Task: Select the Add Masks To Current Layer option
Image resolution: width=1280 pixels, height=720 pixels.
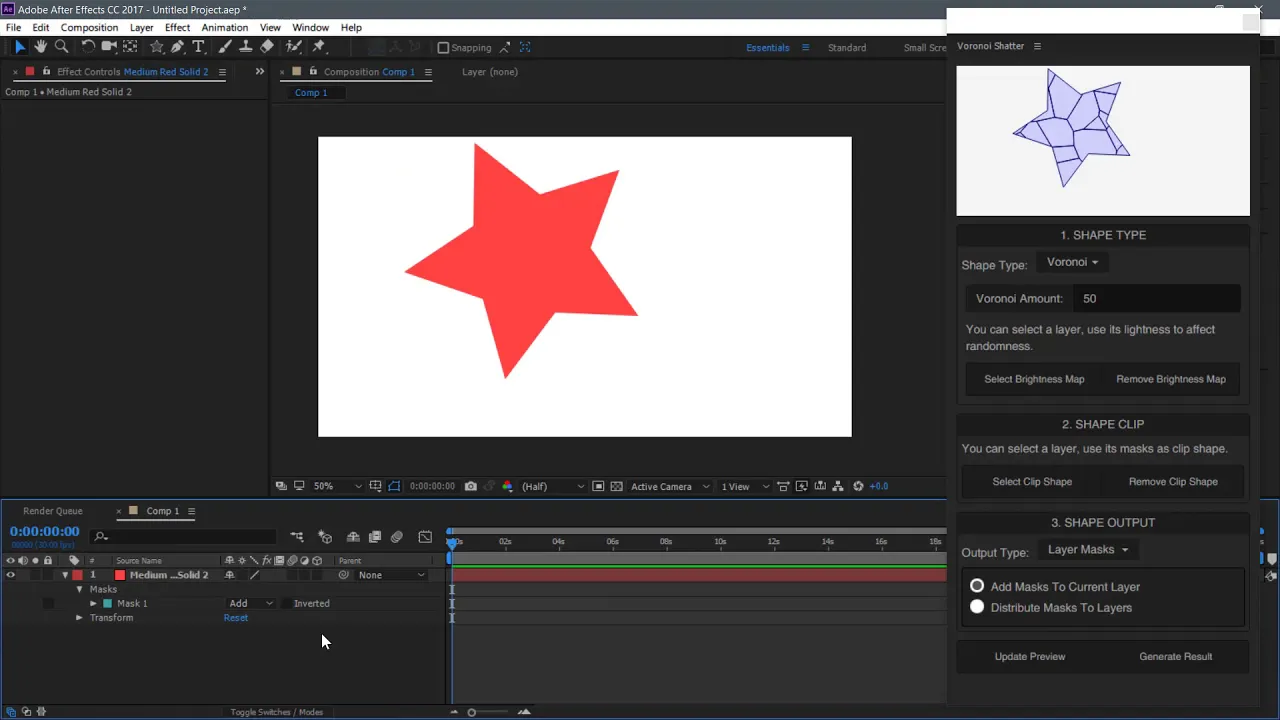Action: pyautogui.click(x=977, y=586)
